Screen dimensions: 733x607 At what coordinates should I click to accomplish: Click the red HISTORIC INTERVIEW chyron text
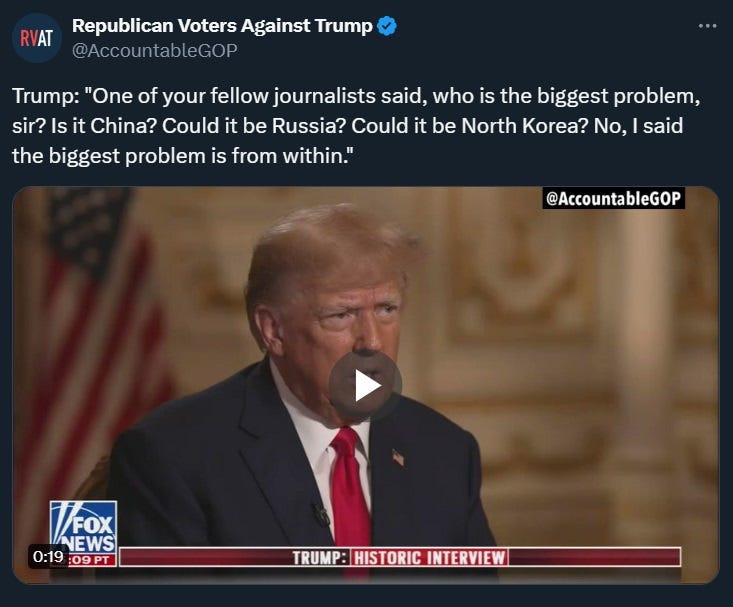click(429, 558)
